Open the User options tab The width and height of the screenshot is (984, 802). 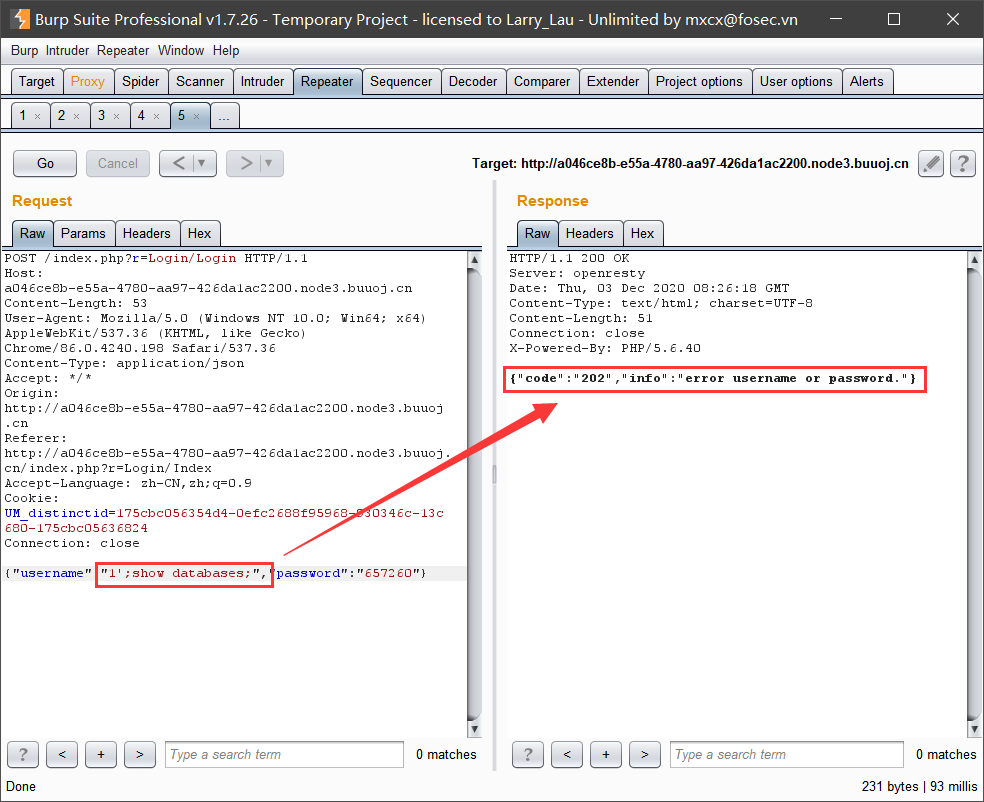pyautogui.click(x=796, y=82)
